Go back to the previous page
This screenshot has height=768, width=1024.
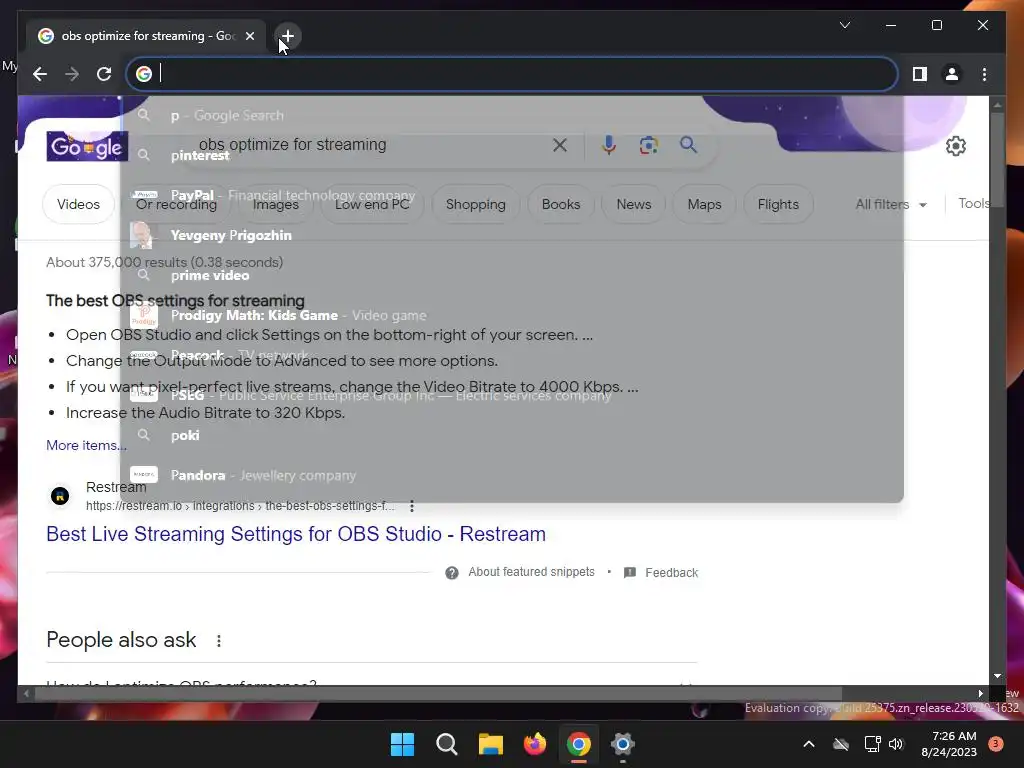(40, 74)
